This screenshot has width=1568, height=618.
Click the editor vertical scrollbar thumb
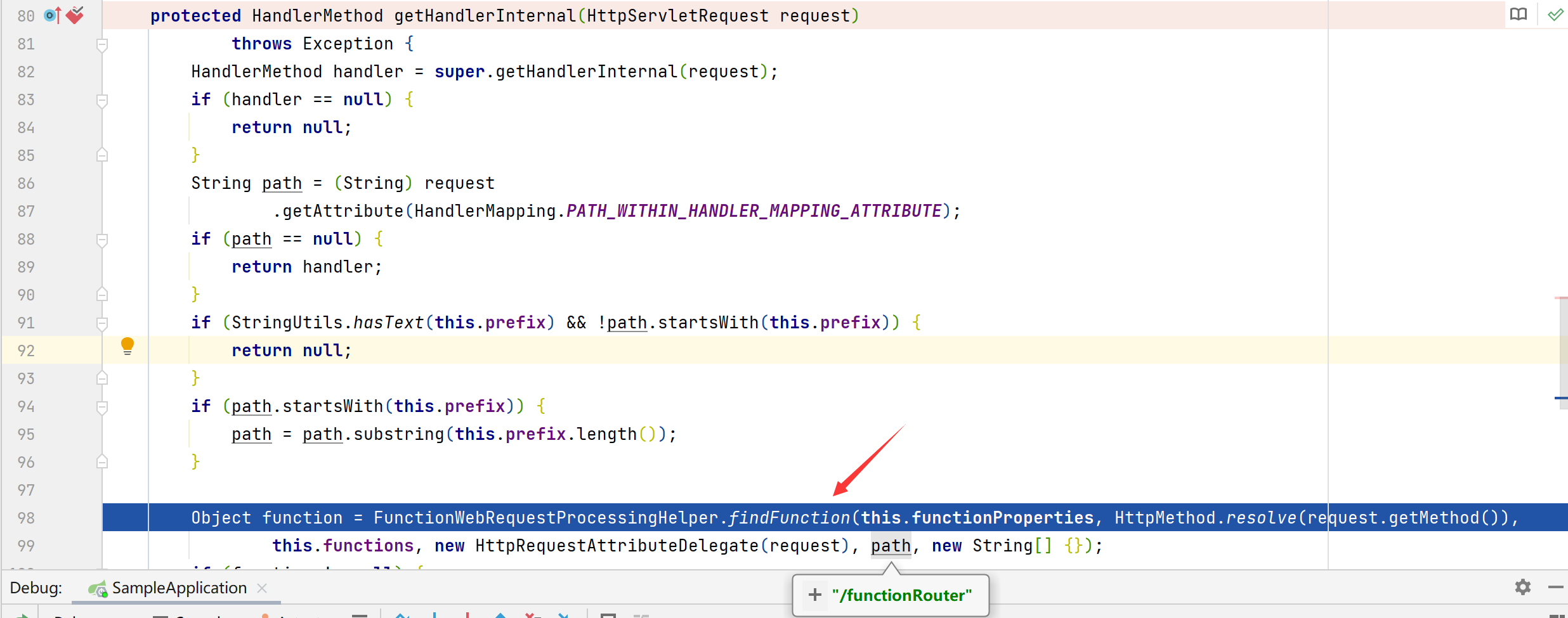pos(1564,352)
